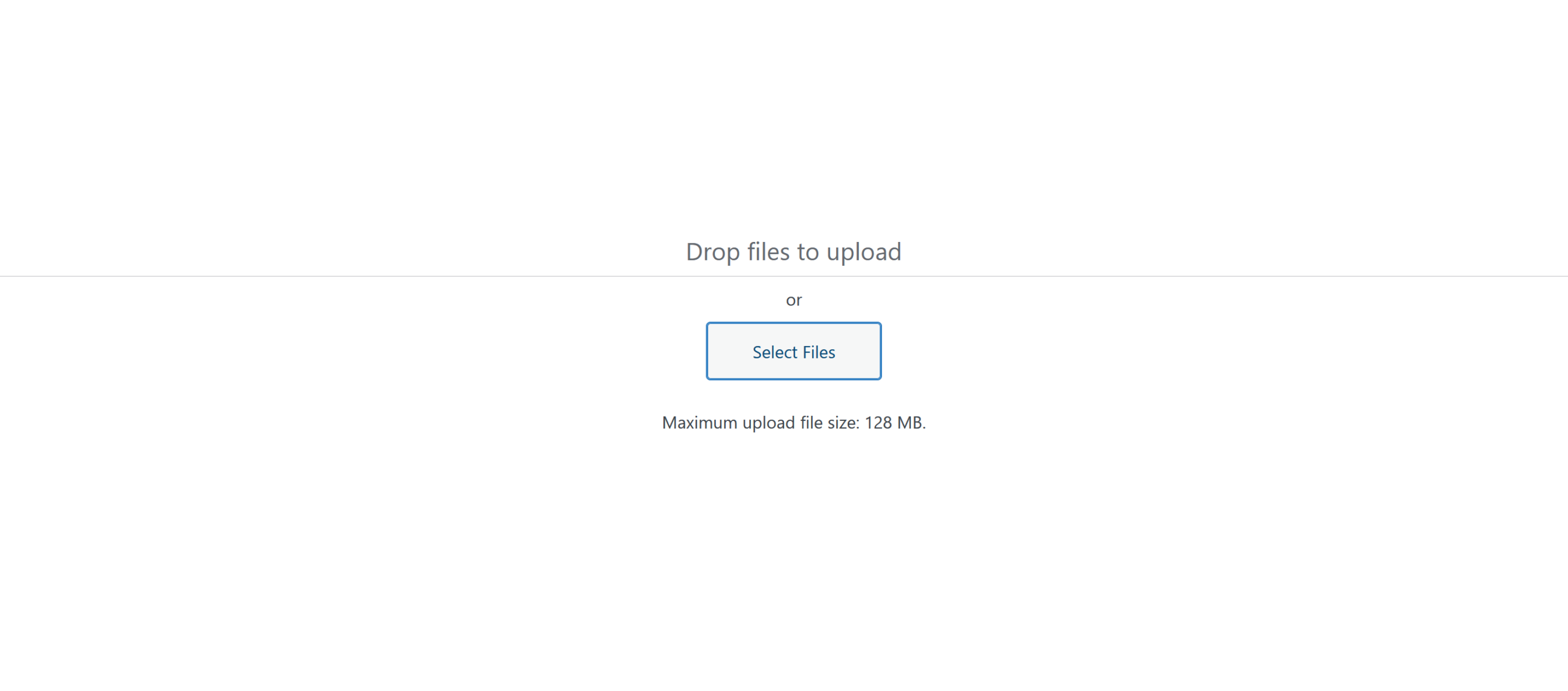Click the word 'Drop' in the heading
Image resolution: width=1568 pixels, height=691 pixels.
click(713, 252)
